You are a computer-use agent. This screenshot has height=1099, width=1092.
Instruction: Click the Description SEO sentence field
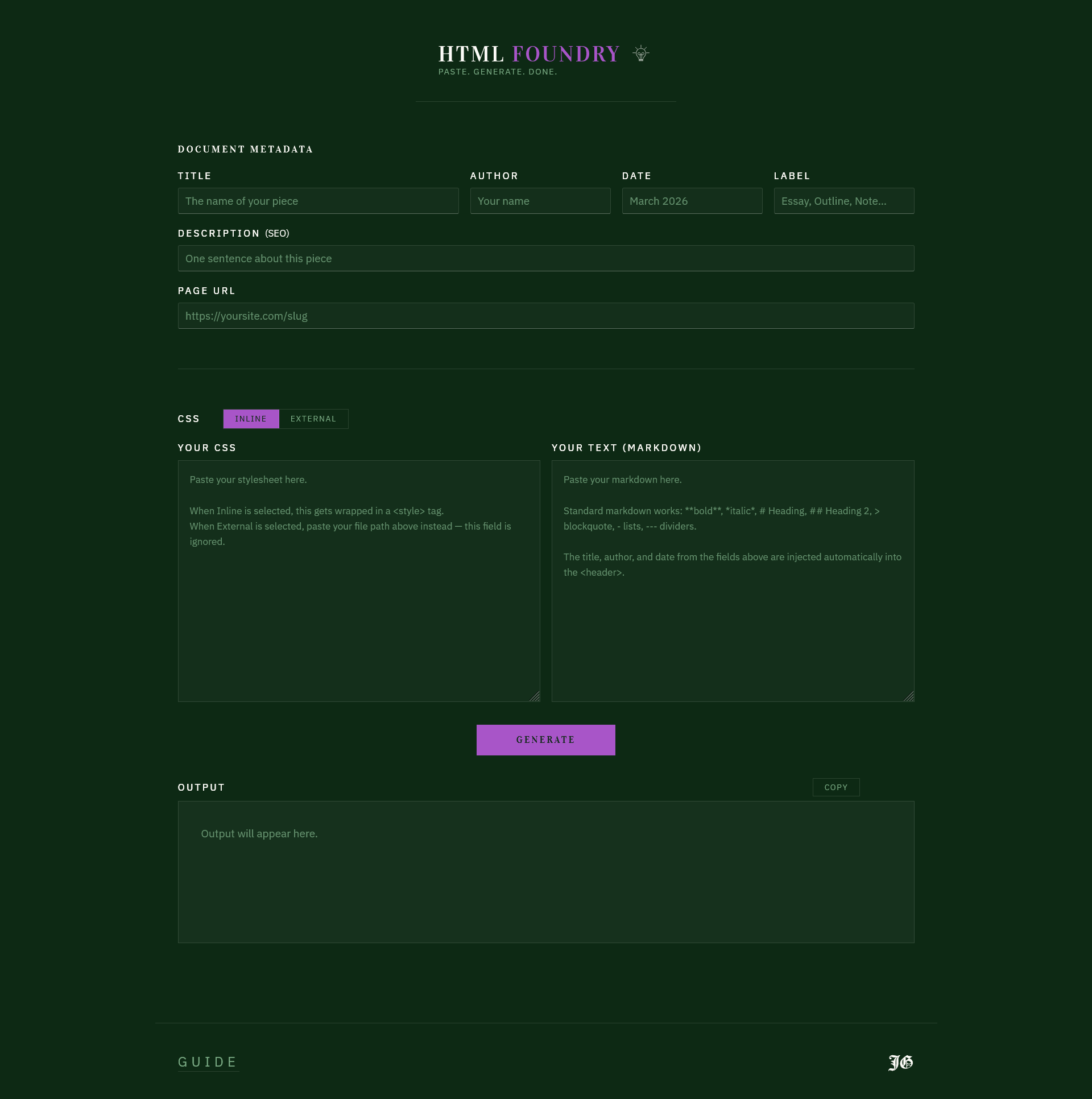[x=545, y=258]
